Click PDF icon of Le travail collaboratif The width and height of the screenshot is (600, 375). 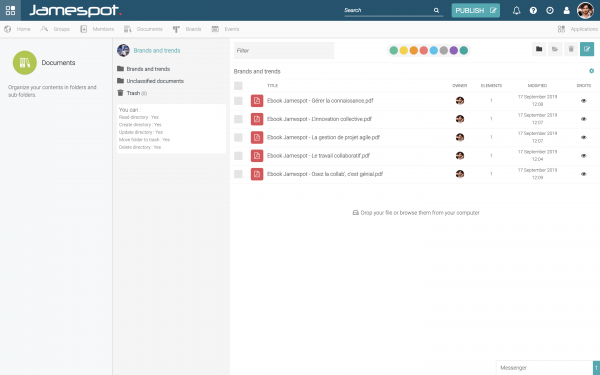(257, 156)
